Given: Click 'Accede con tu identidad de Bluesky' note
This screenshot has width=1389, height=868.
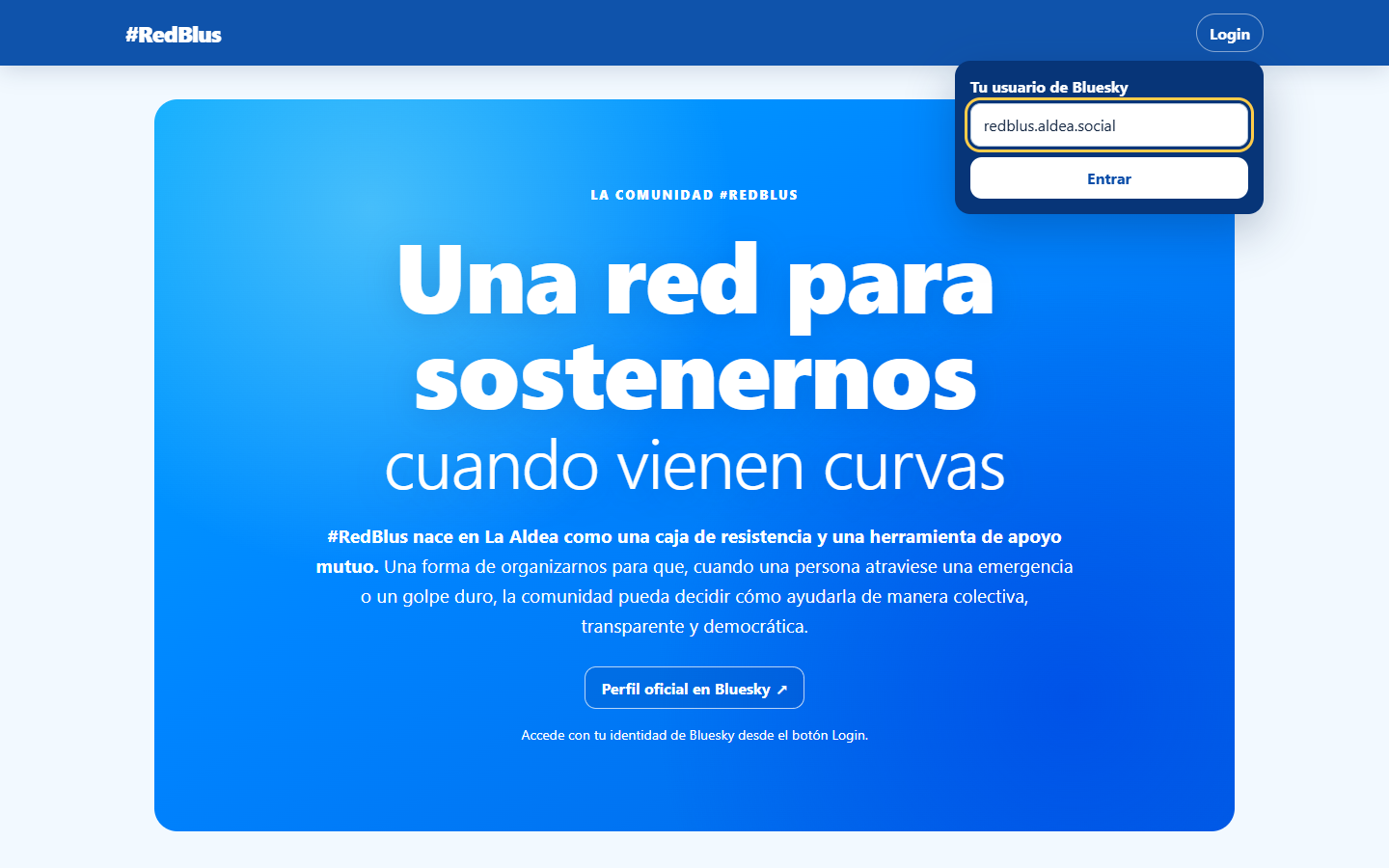Looking at the screenshot, I should (x=694, y=735).
